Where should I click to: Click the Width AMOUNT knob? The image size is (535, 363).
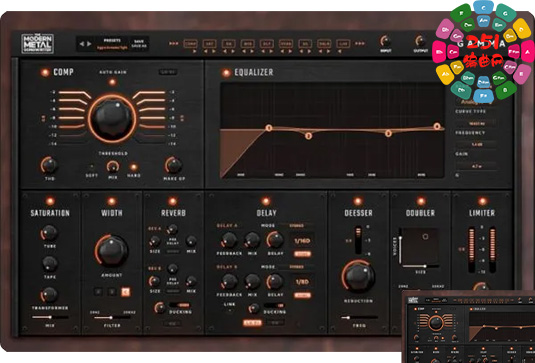[112, 251]
